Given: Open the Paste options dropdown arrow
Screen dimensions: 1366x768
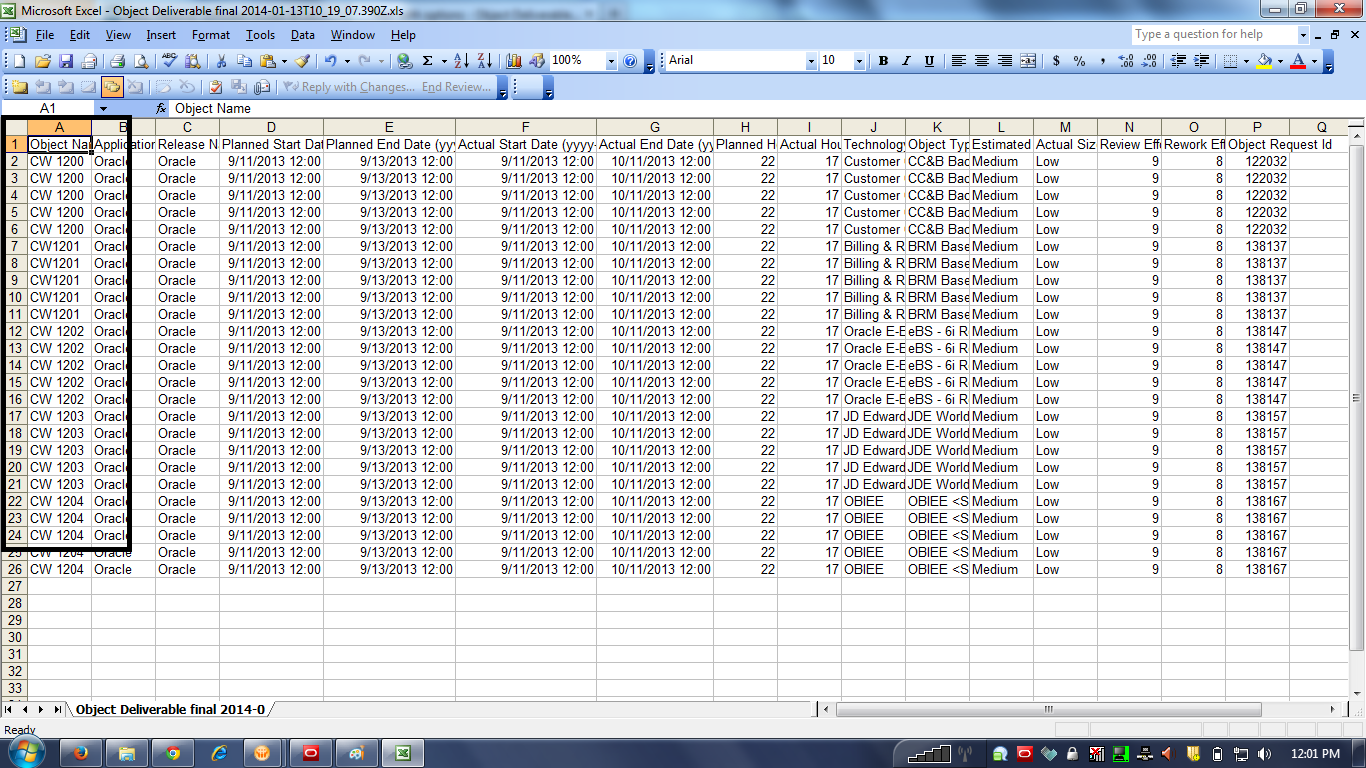Looking at the screenshot, I should click(283, 61).
